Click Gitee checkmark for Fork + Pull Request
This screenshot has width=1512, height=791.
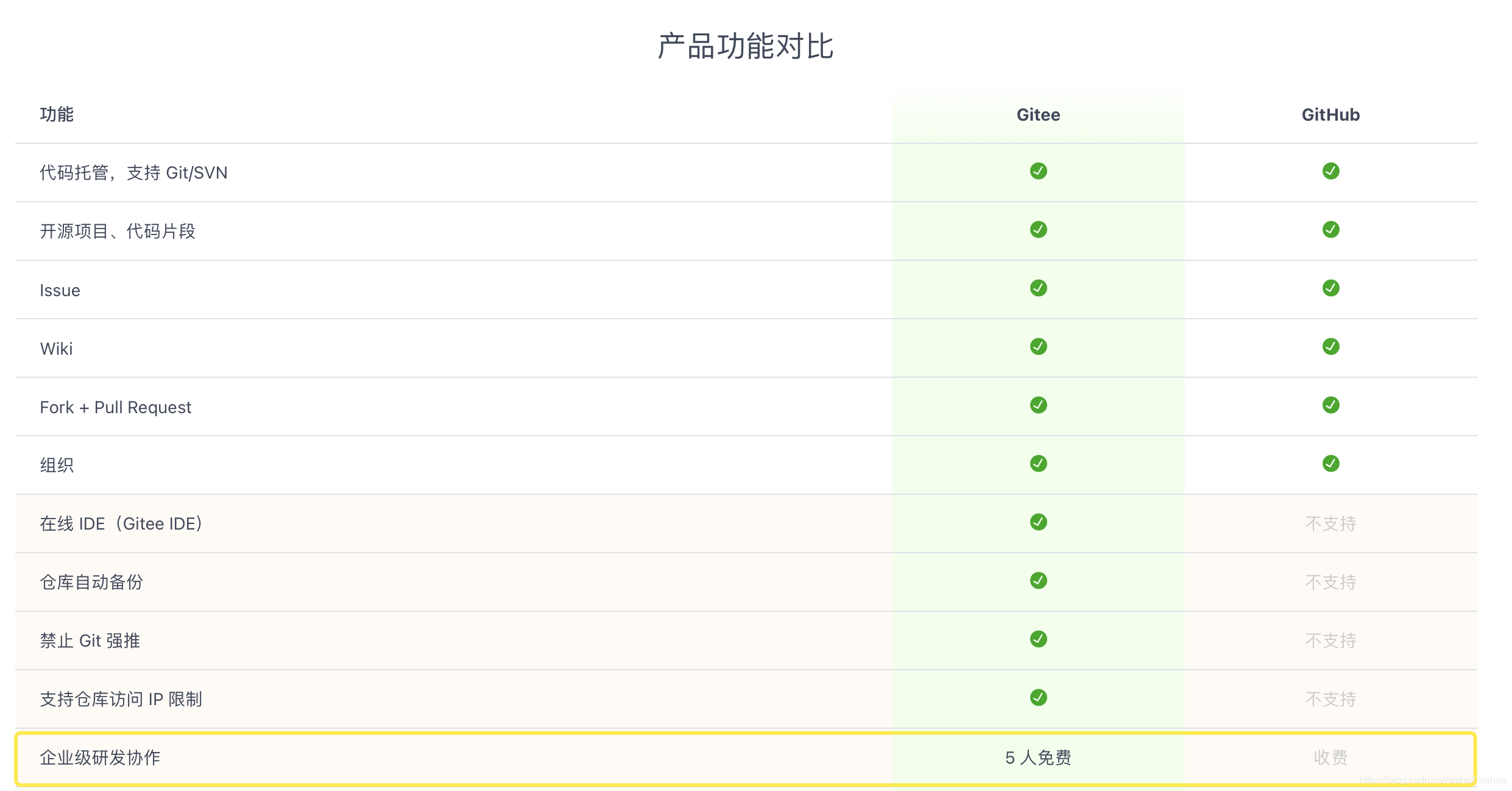click(1038, 405)
